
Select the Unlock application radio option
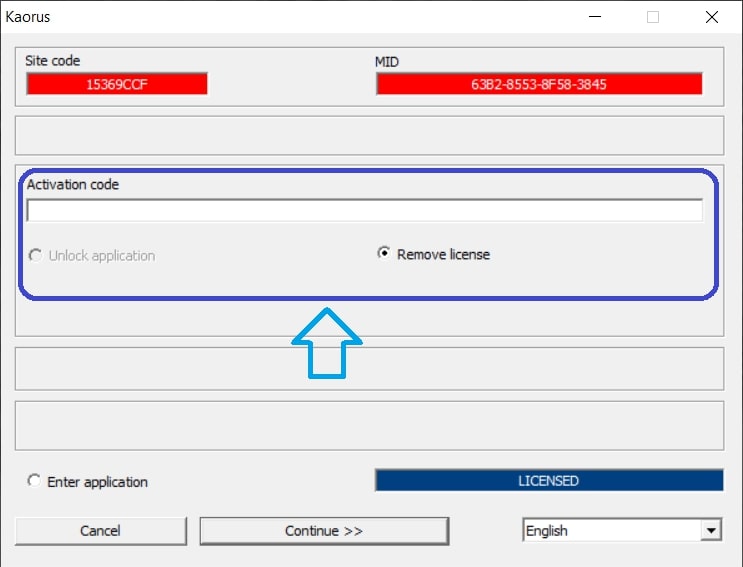tap(36, 255)
